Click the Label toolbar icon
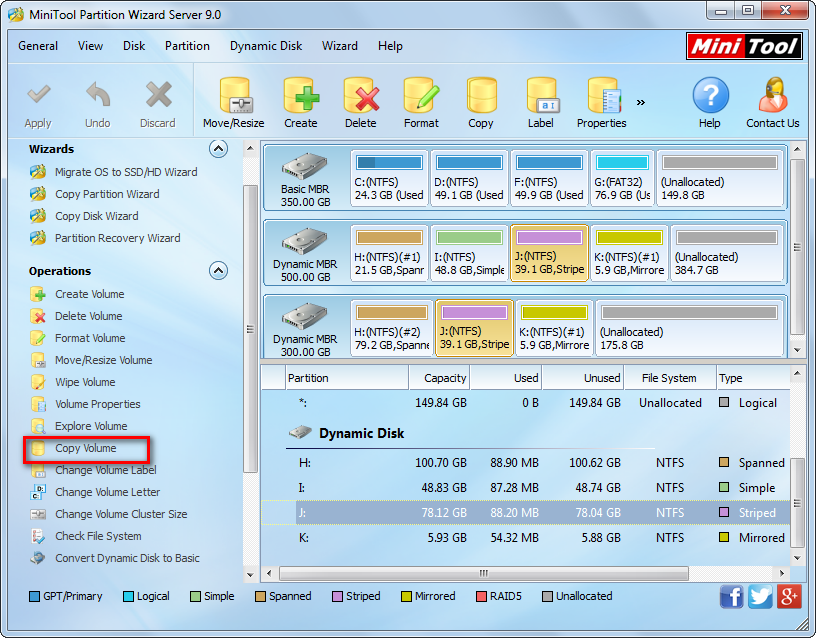The height and width of the screenshot is (638, 816). [542, 95]
